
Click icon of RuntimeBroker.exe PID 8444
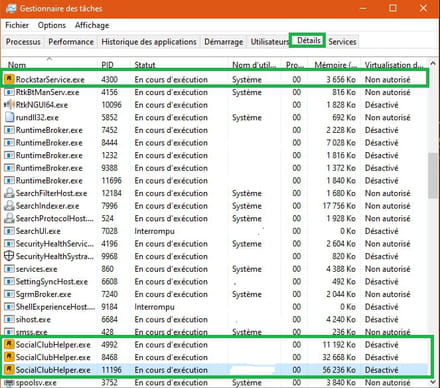pos(9,143)
